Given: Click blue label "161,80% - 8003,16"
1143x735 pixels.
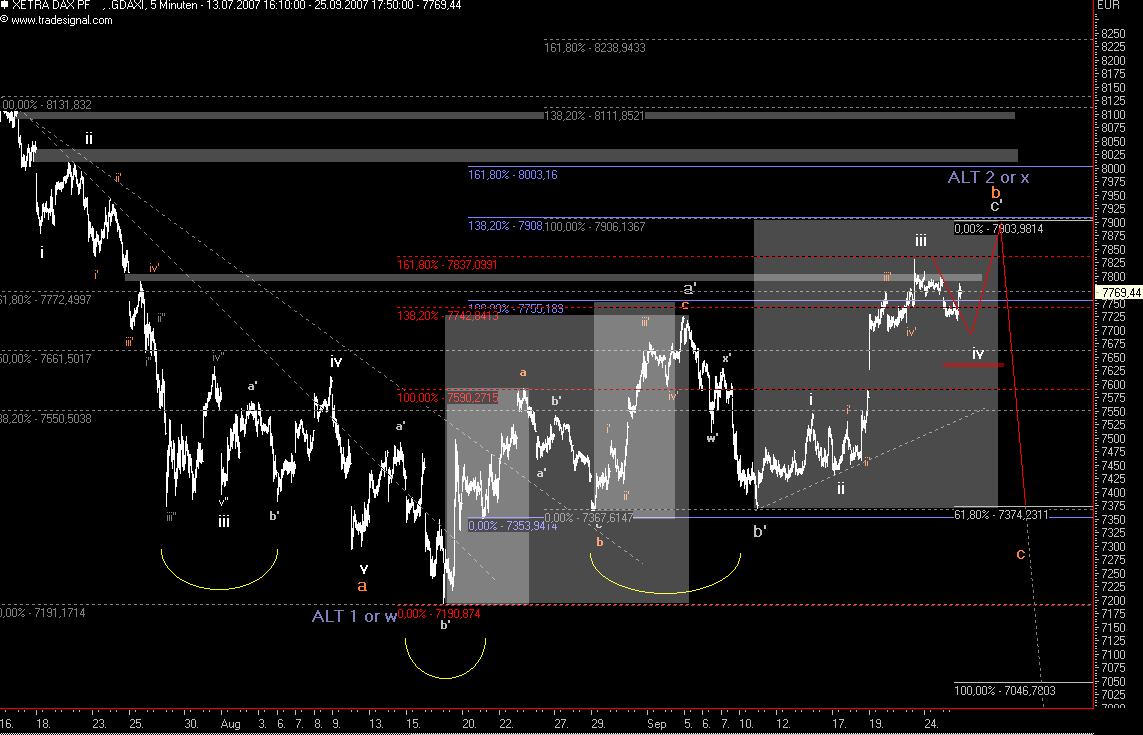Looking at the screenshot, I should [512, 175].
